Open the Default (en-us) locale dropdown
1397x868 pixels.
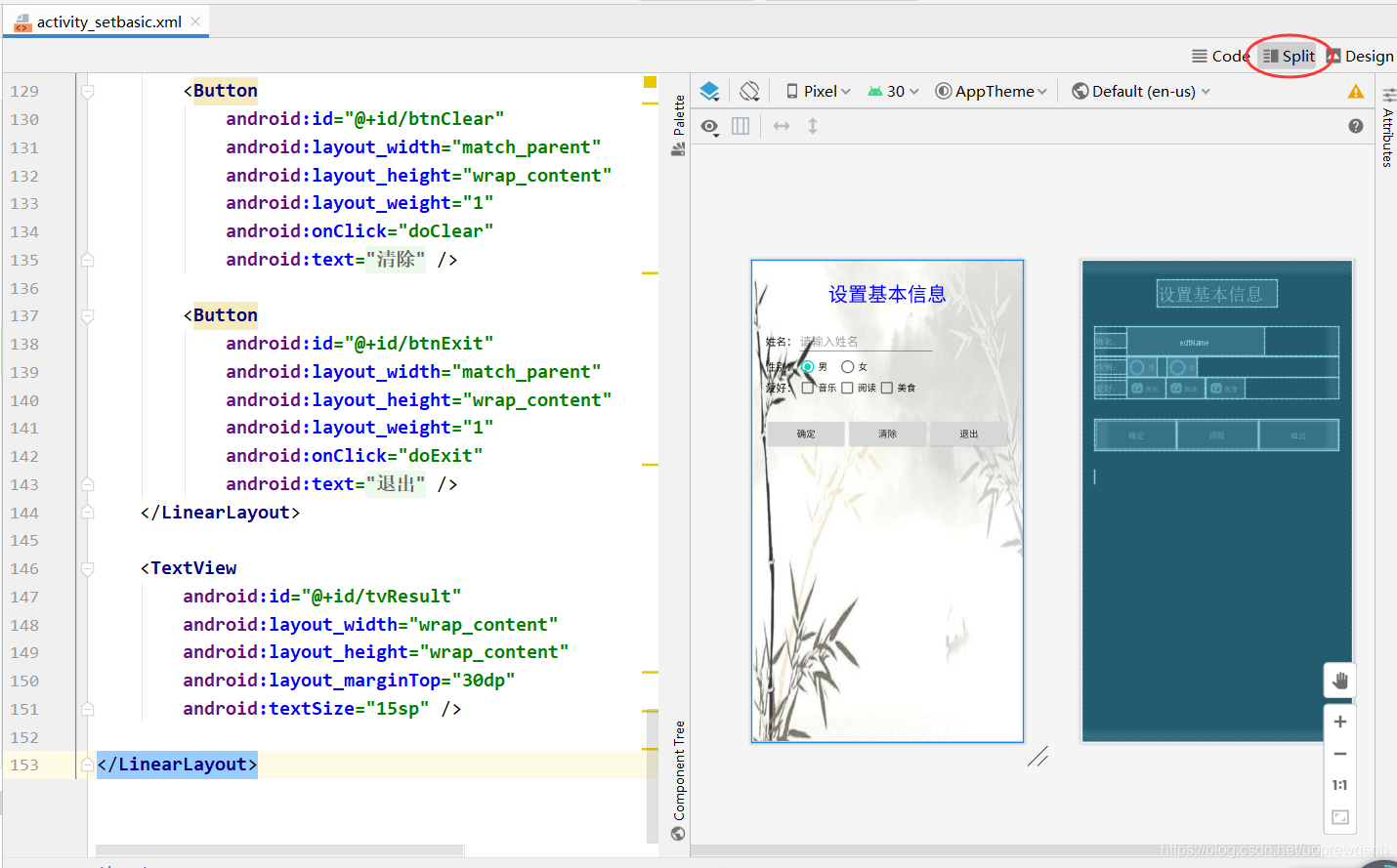tap(1141, 91)
